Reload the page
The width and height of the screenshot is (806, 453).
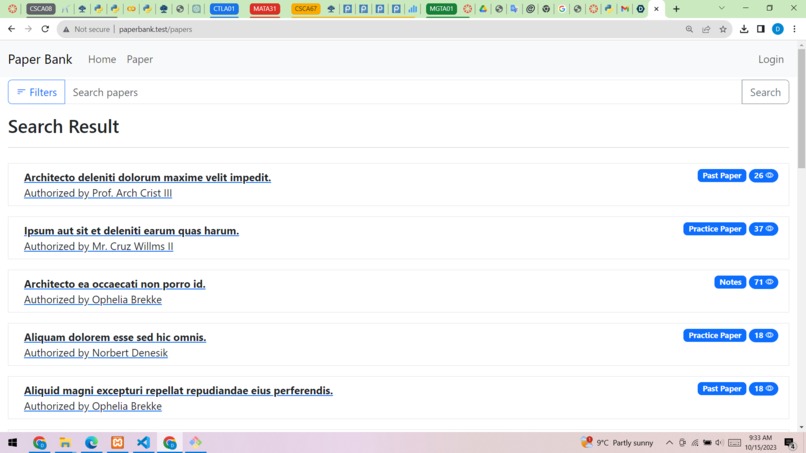coord(45,29)
